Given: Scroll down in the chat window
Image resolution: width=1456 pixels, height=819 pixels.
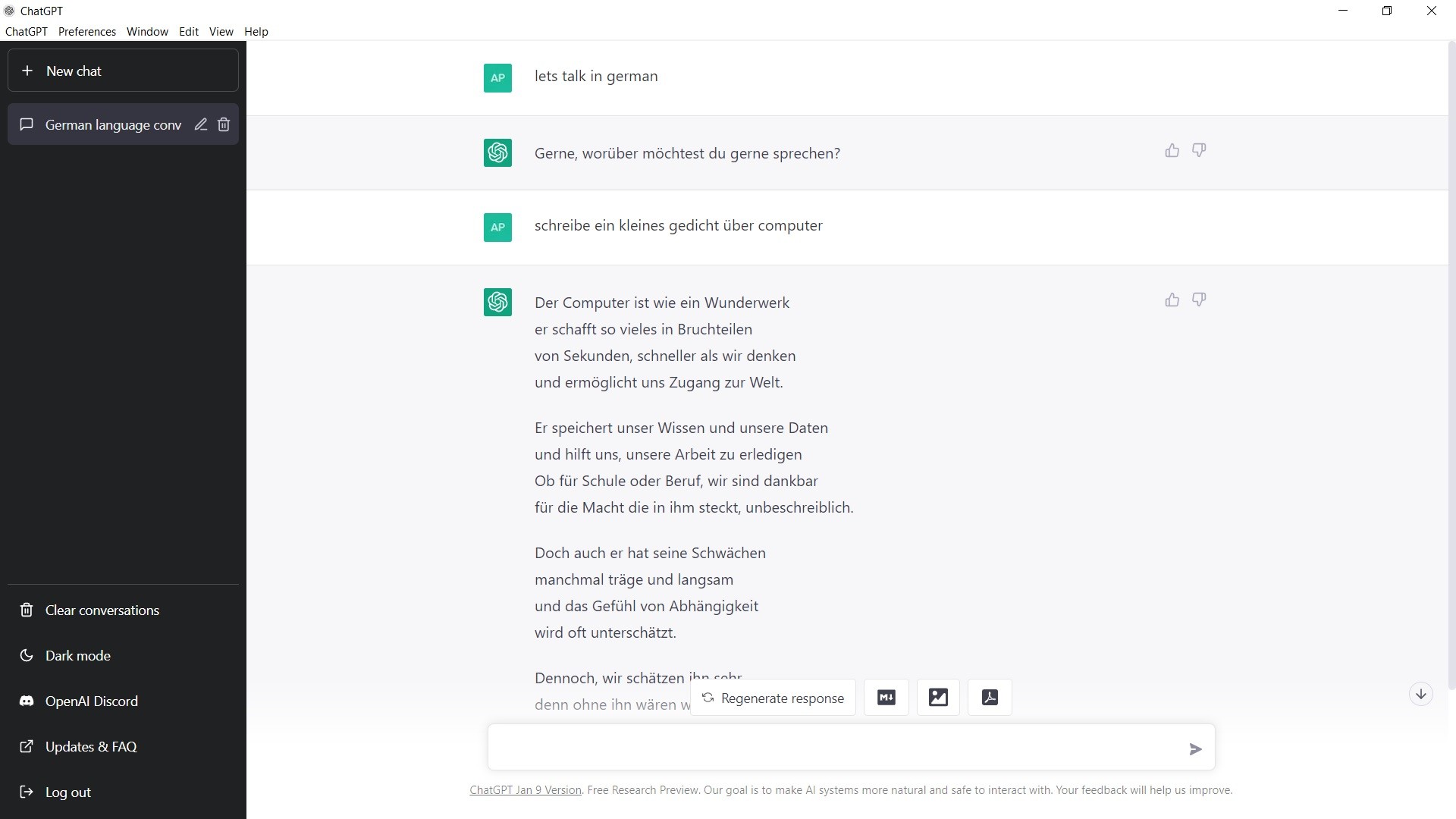Looking at the screenshot, I should pos(1421,693).
